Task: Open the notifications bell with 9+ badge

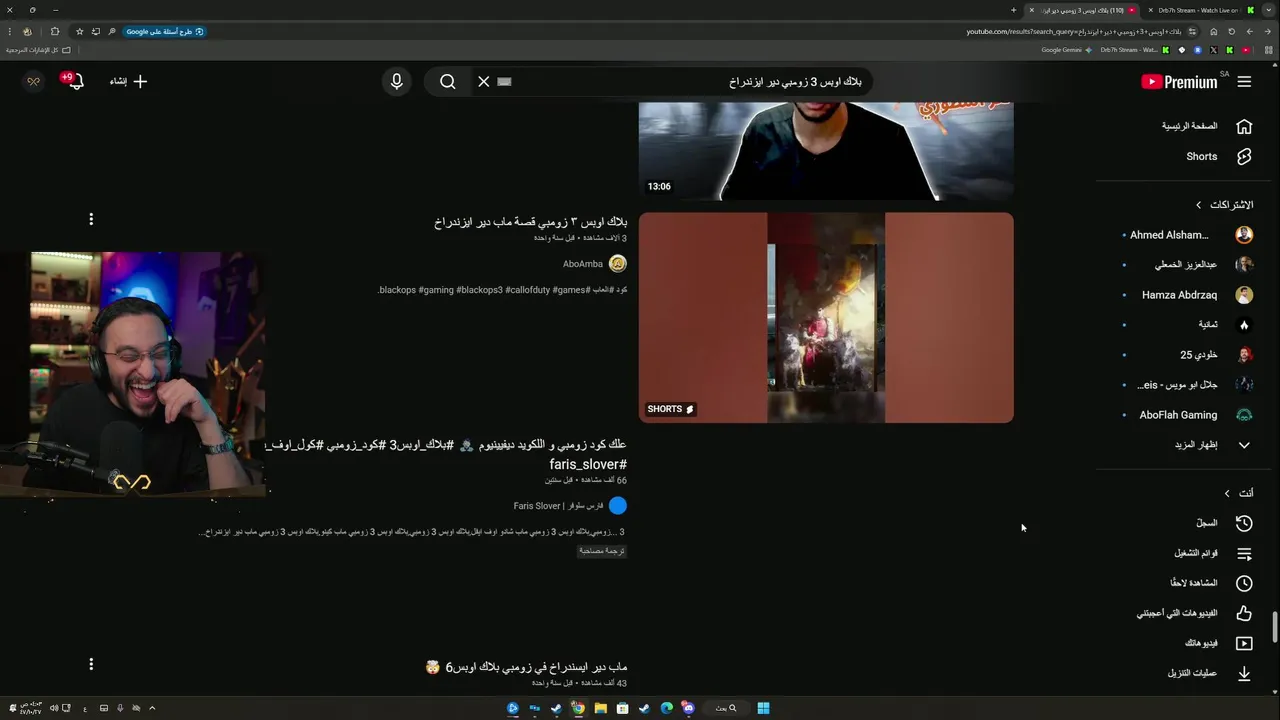Action: pos(74,81)
